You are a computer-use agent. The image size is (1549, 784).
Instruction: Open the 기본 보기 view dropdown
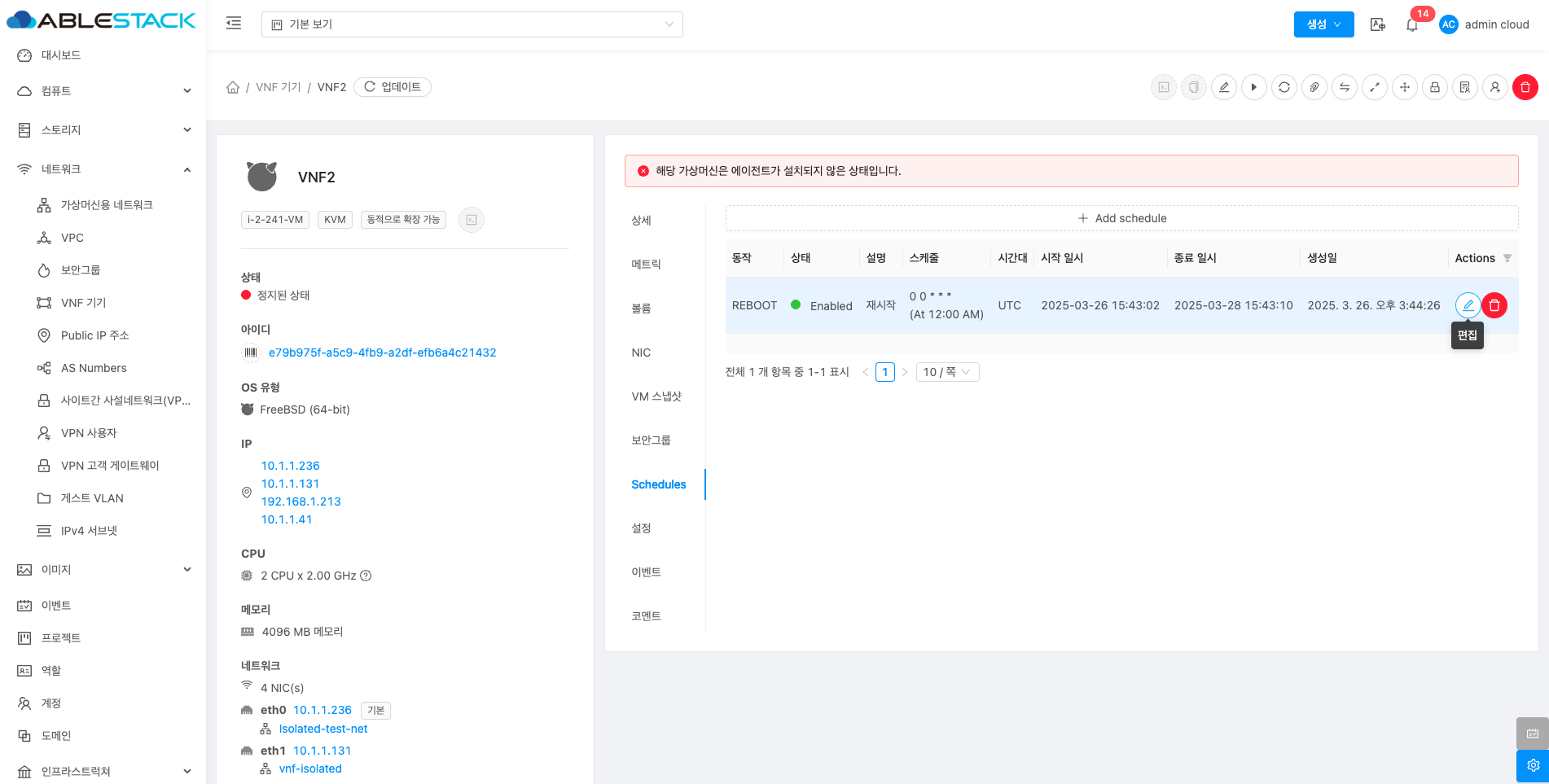472,24
